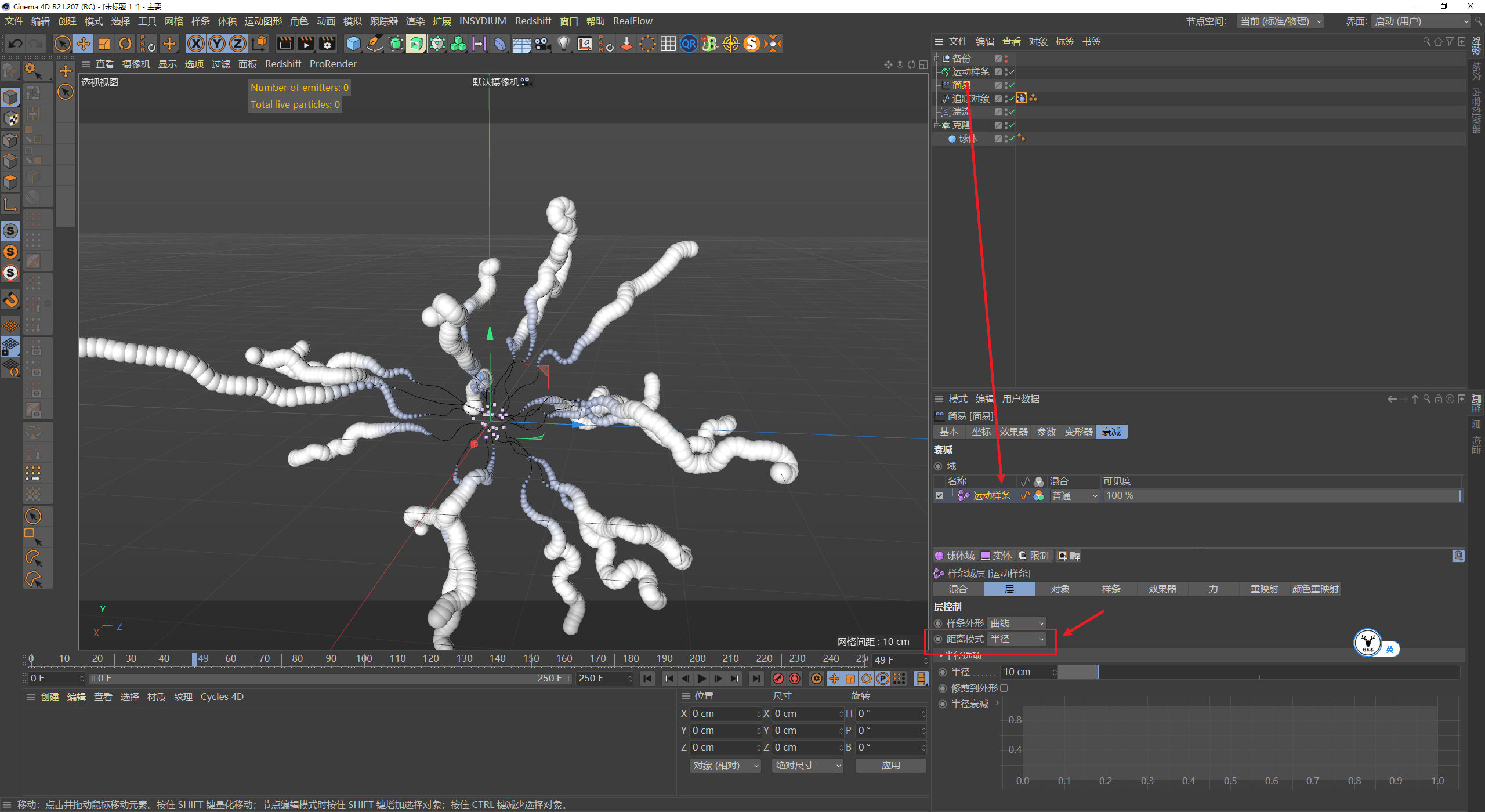Toggle the checkbox before 运动样条 in falloff list
1485x812 pixels.
point(940,495)
